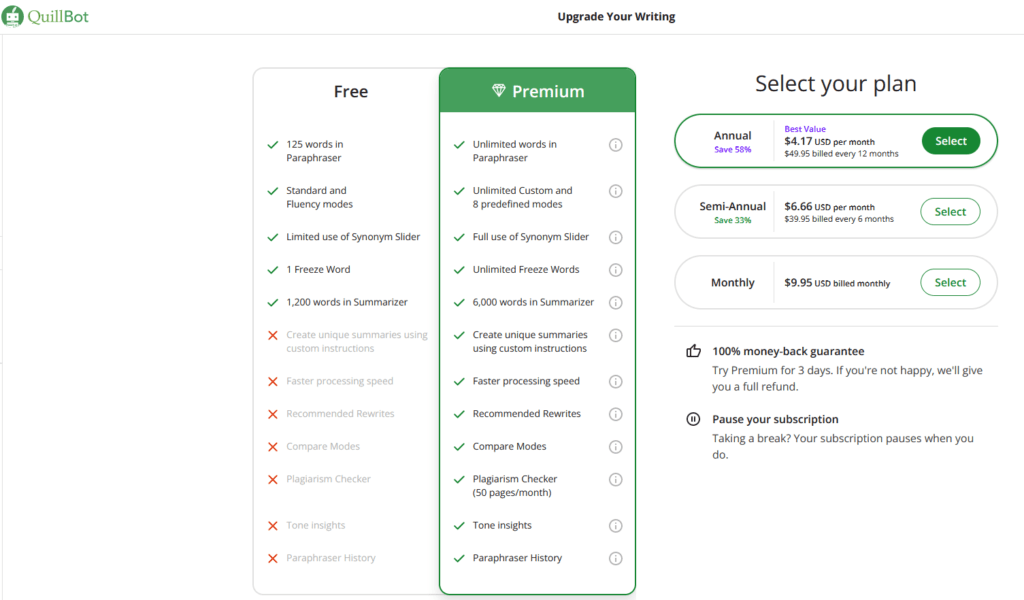The height and width of the screenshot is (600, 1024).
Task: Click info icon next to 6,000 words in Summarizer
Action: pos(617,302)
